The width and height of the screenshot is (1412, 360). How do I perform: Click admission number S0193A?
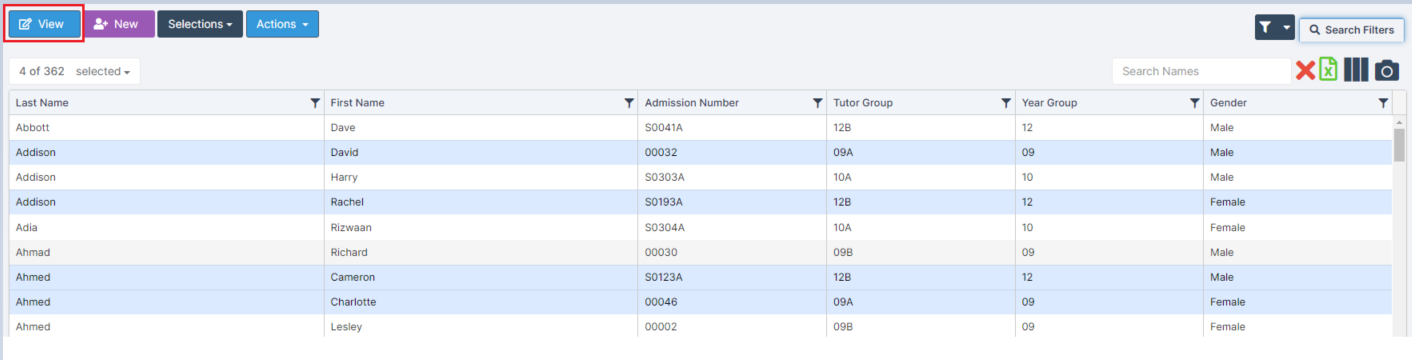tap(664, 202)
